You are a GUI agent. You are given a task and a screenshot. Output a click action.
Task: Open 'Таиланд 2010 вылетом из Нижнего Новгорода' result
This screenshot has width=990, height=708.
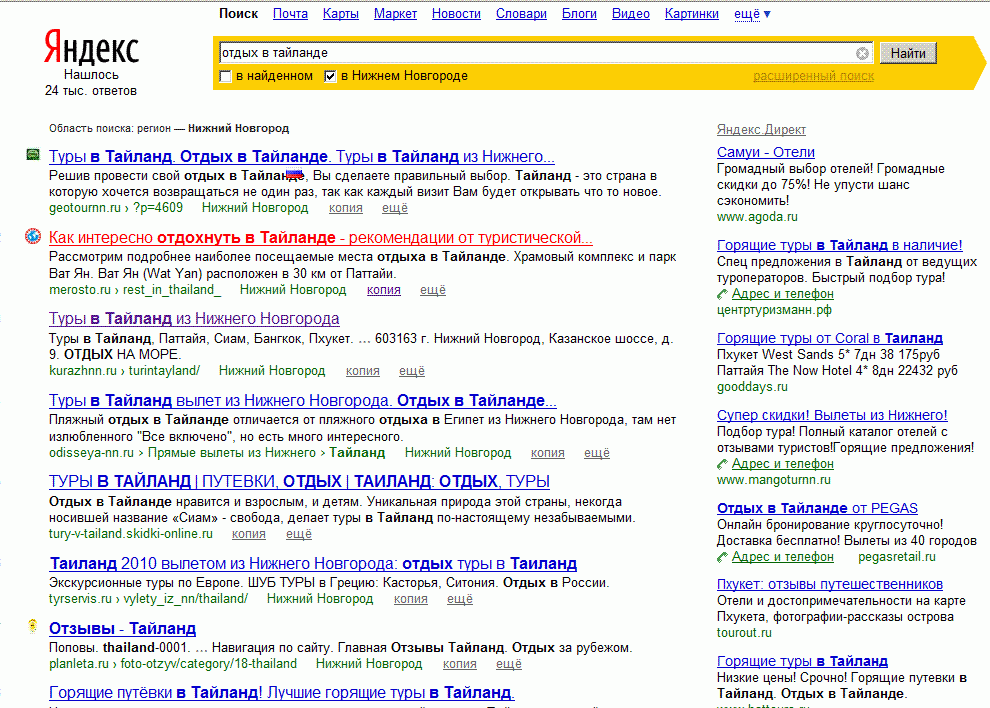[x=313, y=563]
